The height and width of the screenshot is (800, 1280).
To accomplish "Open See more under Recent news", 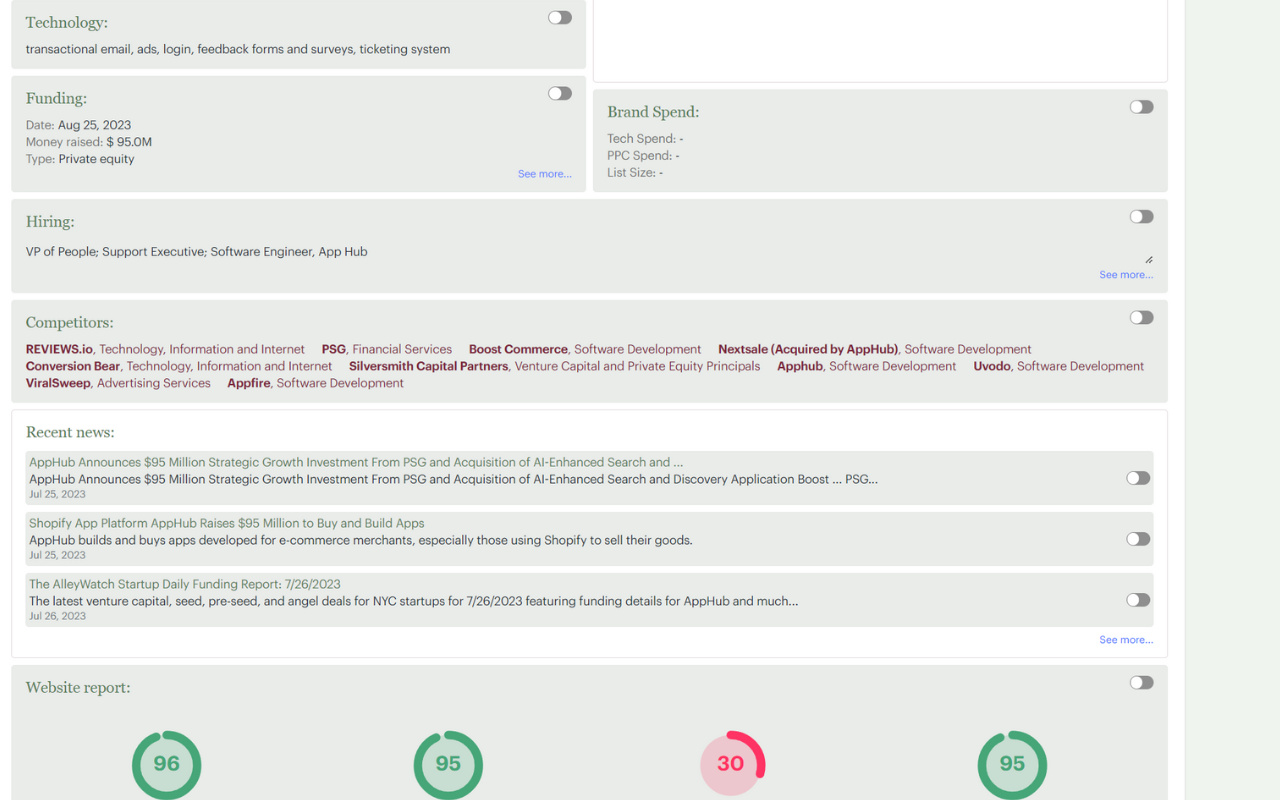I will pyautogui.click(x=1126, y=640).
